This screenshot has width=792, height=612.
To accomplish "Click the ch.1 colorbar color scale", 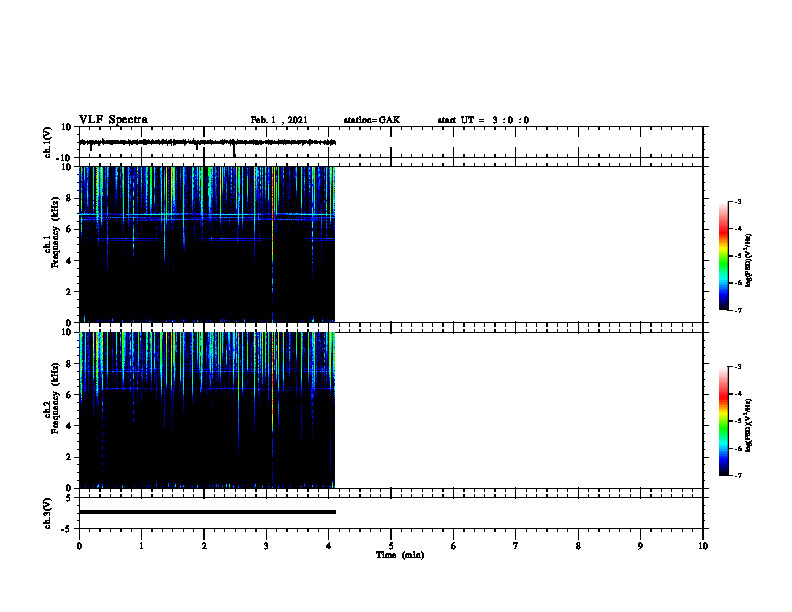I will pos(723,256).
